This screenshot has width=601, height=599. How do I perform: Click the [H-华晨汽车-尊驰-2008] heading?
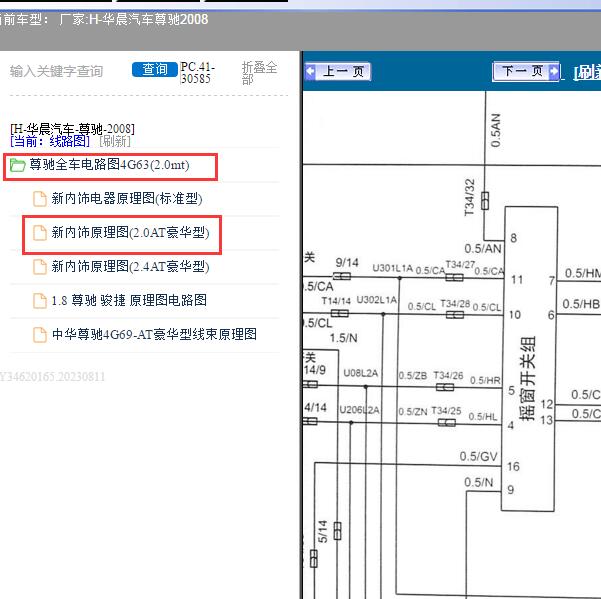tap(72, 128)
